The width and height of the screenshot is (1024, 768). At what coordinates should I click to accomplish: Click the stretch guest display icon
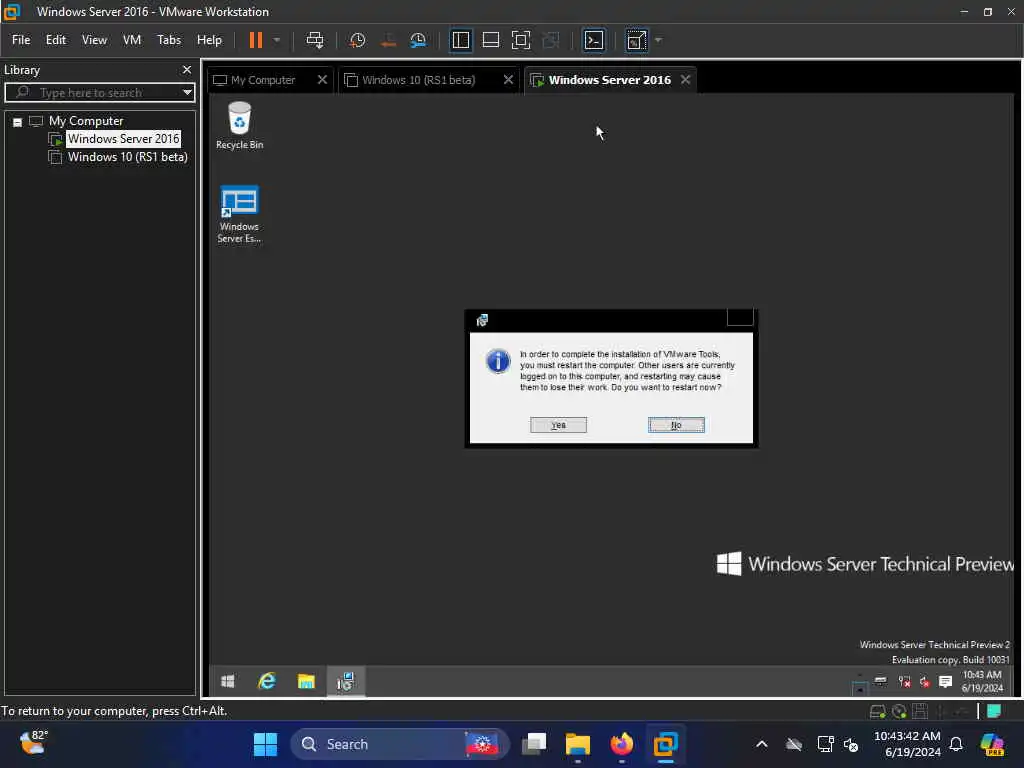click(x=636, y=40)
